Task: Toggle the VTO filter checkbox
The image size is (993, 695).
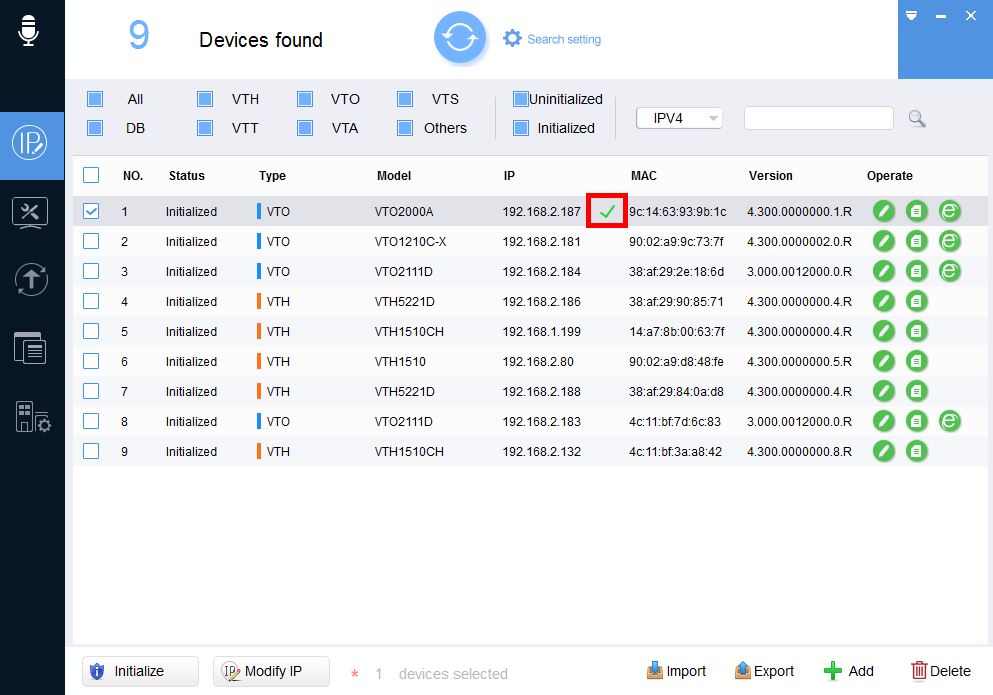Action: click(x=305, y=99)
